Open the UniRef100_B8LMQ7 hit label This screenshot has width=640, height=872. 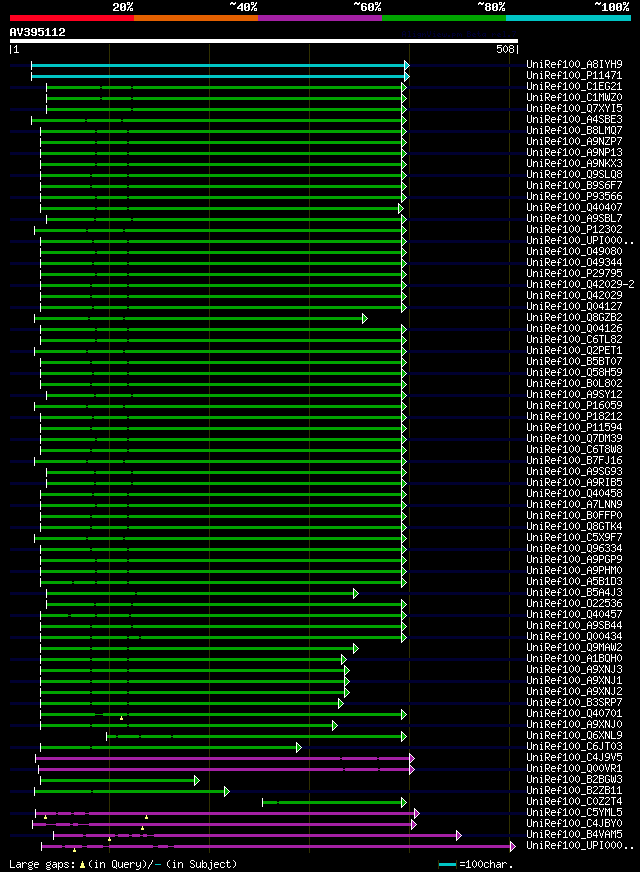[574, 131]
